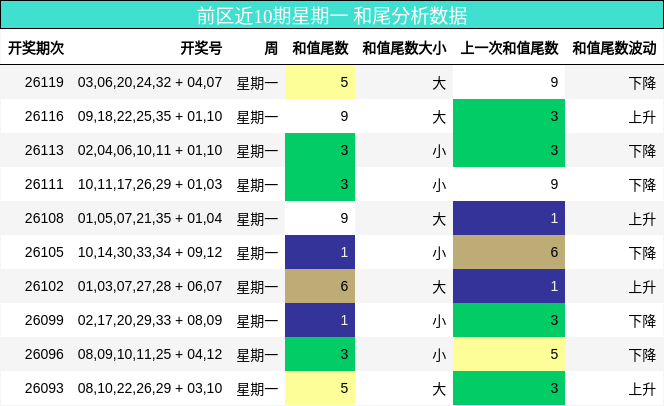
Task: Select numbers 03,06,20,24,32 + 04,07
Action: [x=150, y=82]
